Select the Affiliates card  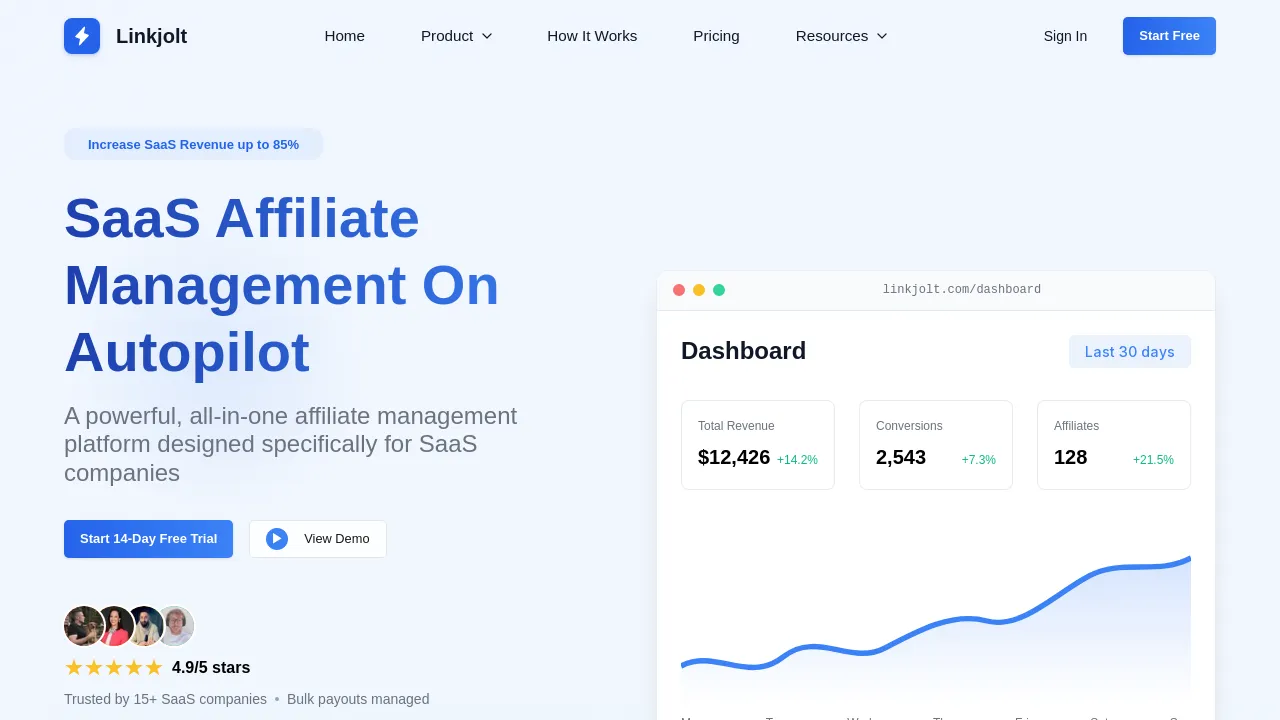tap(1114, 445)
